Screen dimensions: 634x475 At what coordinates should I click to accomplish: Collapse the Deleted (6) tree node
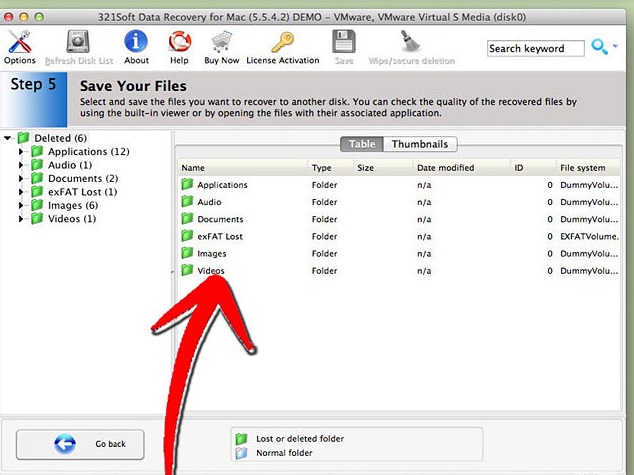coord(8,138)
